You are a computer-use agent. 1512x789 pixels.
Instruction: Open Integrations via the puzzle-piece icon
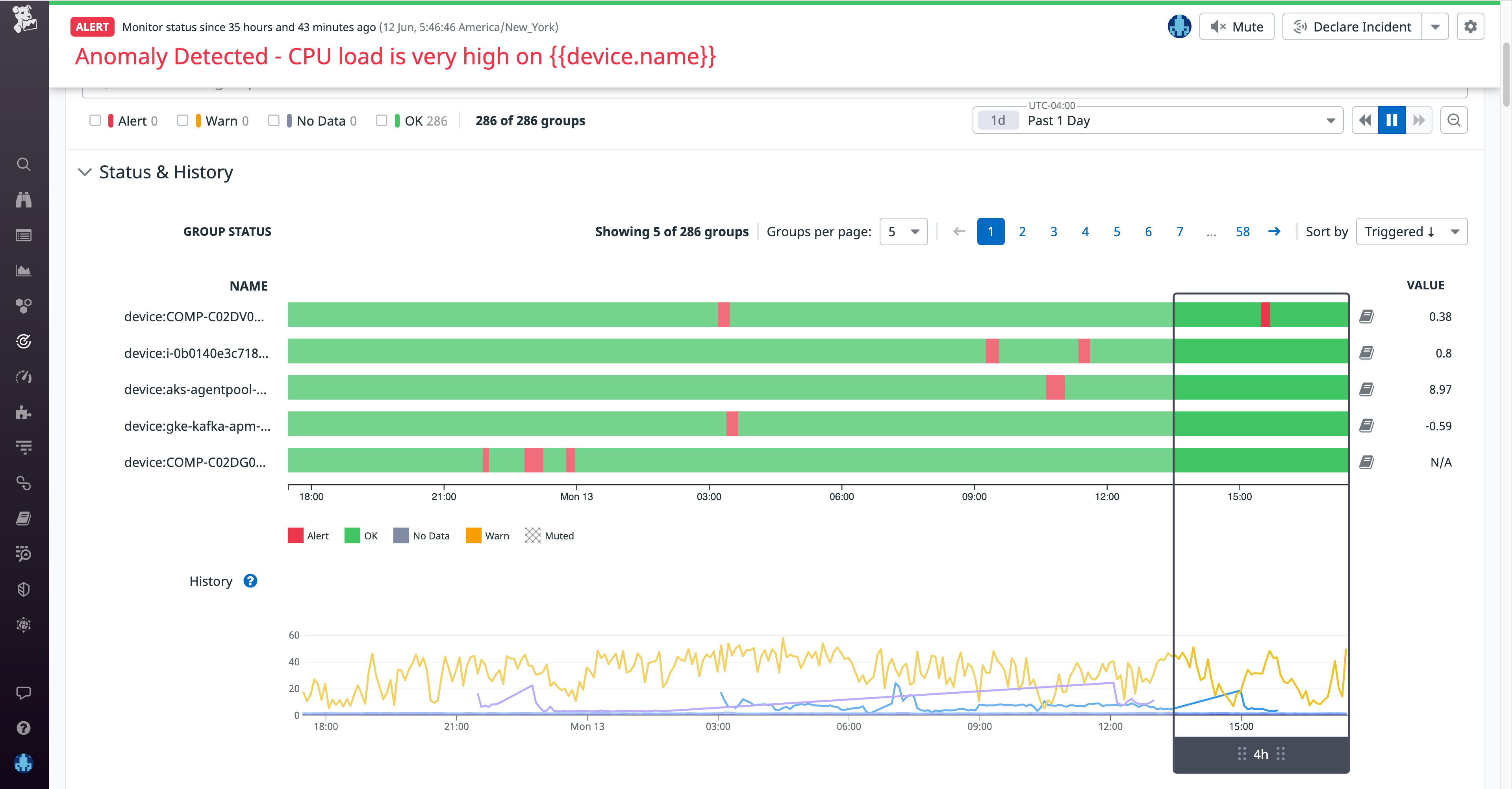pos(23,412)
